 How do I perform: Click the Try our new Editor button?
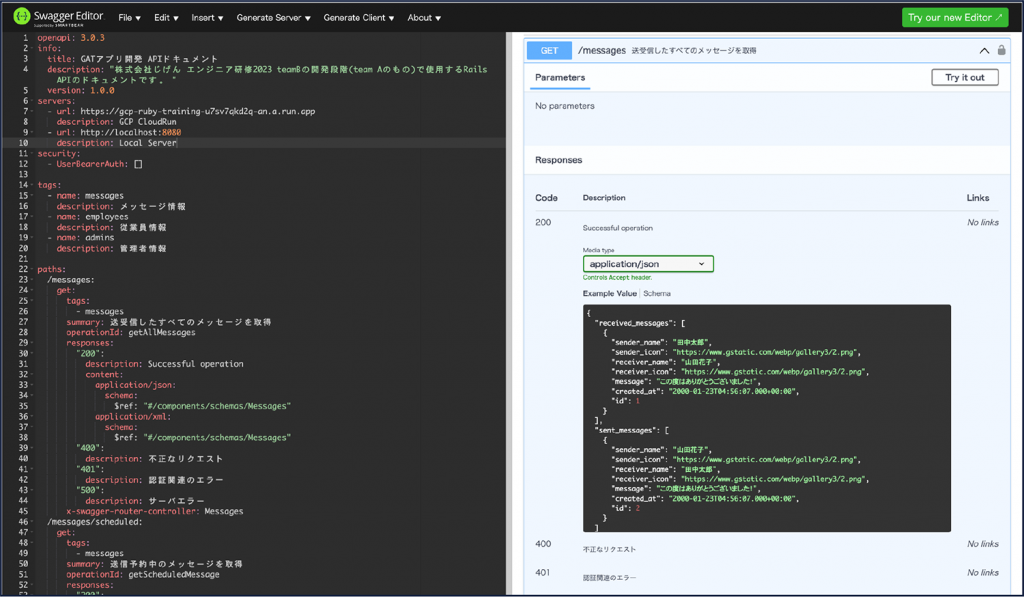(x=954, y=18)
